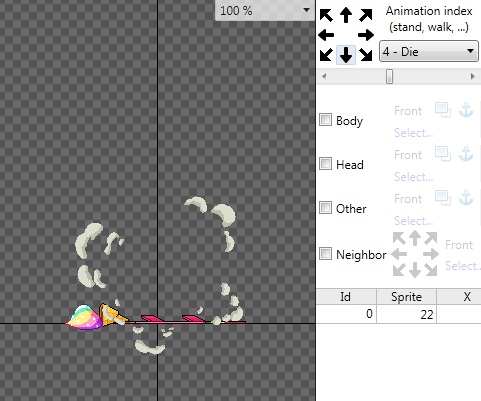The image size is (481, 401).
Task: Select the up direction arrow
Action: 346,15
